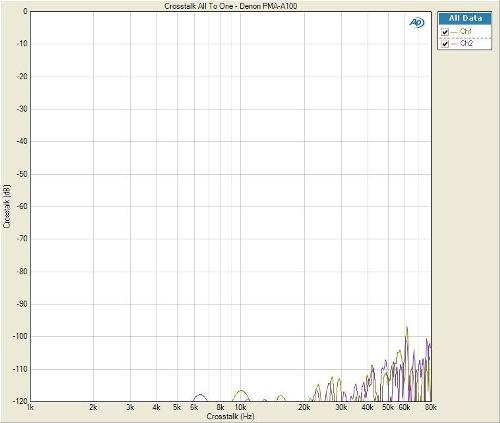Viewport: 500px width, 423px height.
Task: Select the 10k frequency axis label
Action: [240, 407]
